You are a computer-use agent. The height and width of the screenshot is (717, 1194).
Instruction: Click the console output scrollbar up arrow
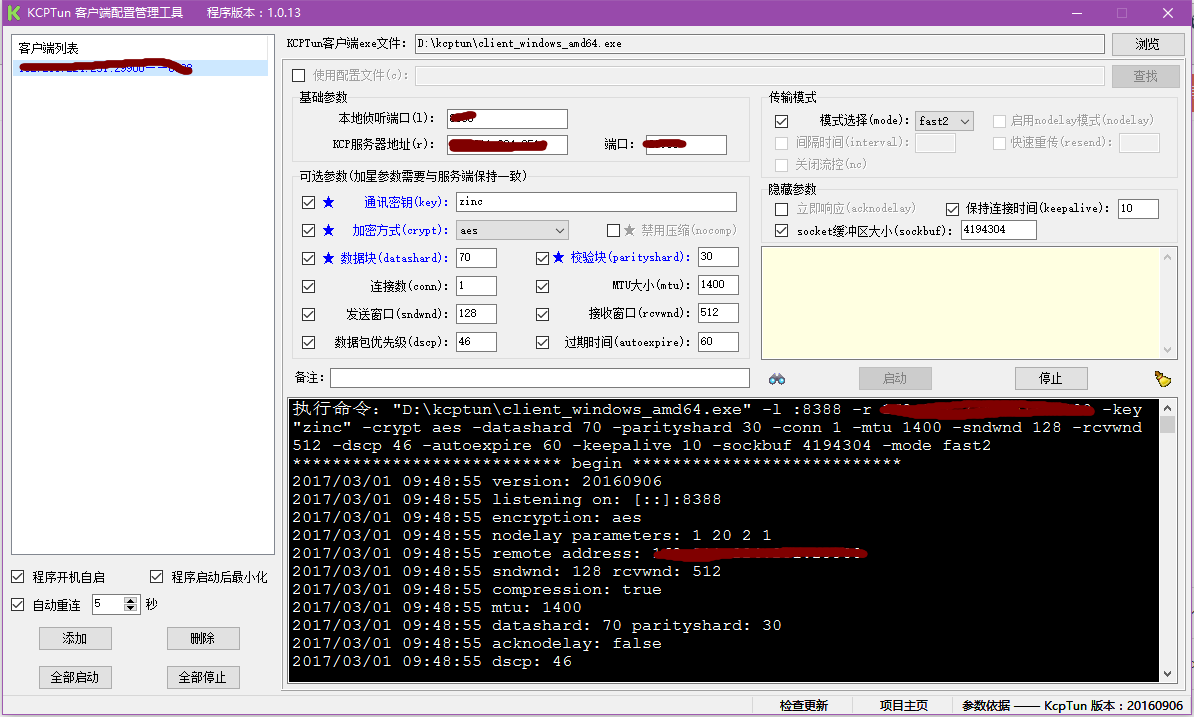point(1167,409)
